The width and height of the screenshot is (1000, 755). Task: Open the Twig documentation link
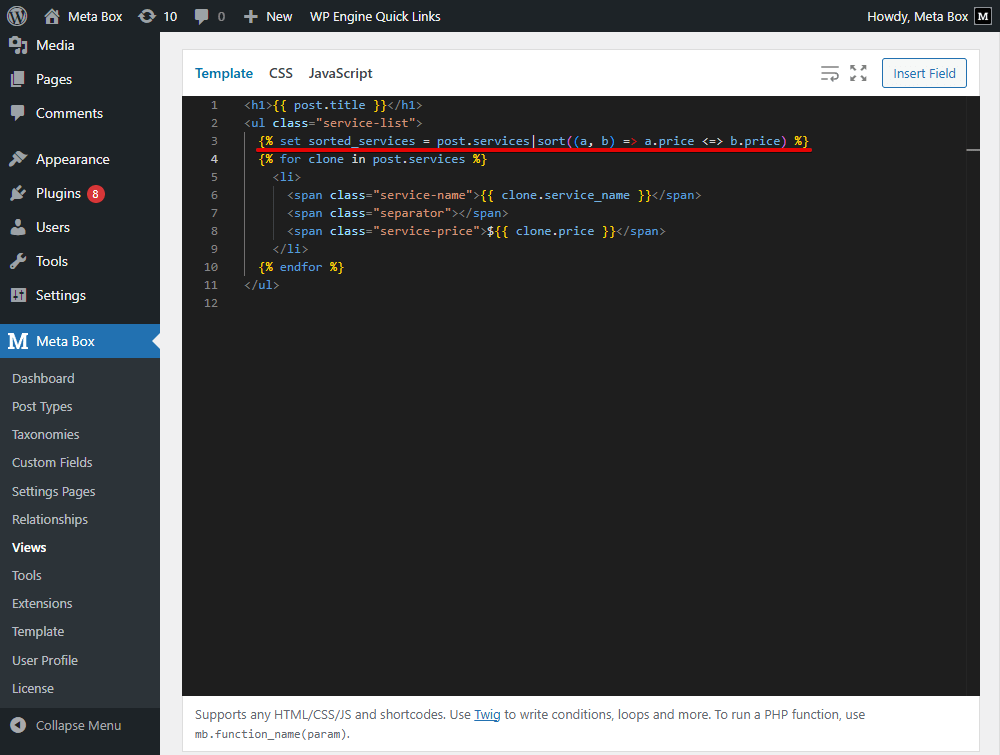click(486, 714)
